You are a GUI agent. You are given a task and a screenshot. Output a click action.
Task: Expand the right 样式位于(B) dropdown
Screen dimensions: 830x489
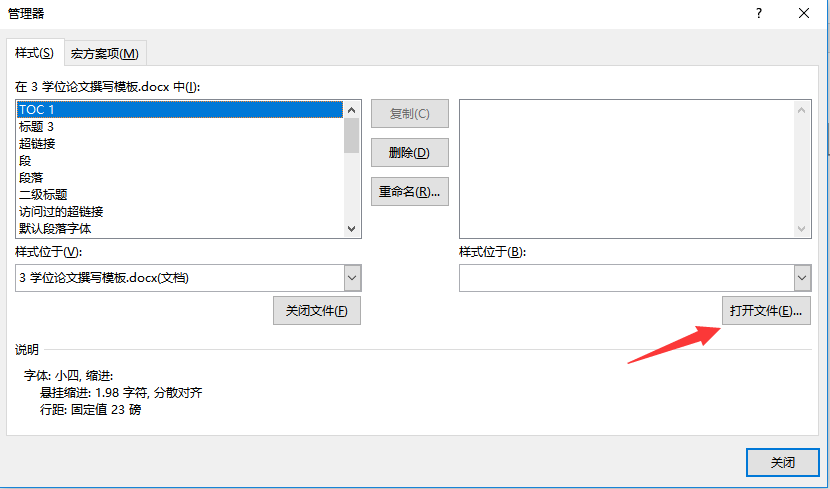(x=801, y=278)
